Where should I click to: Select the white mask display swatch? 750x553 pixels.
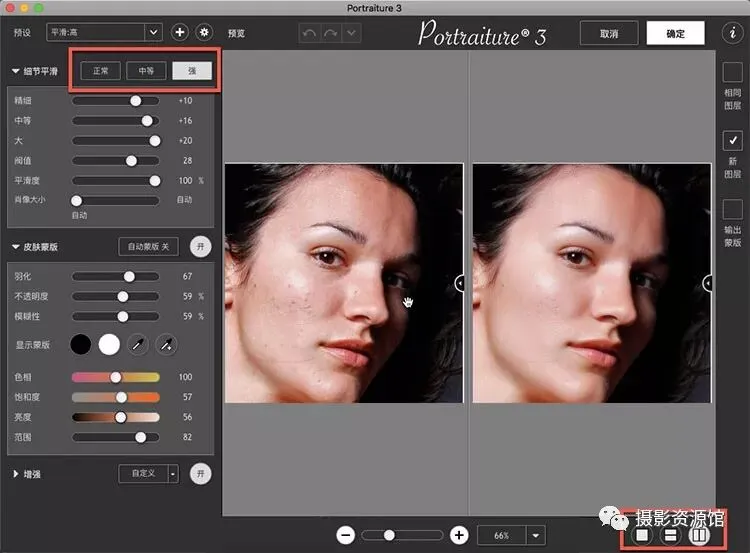tap(109, 344)
